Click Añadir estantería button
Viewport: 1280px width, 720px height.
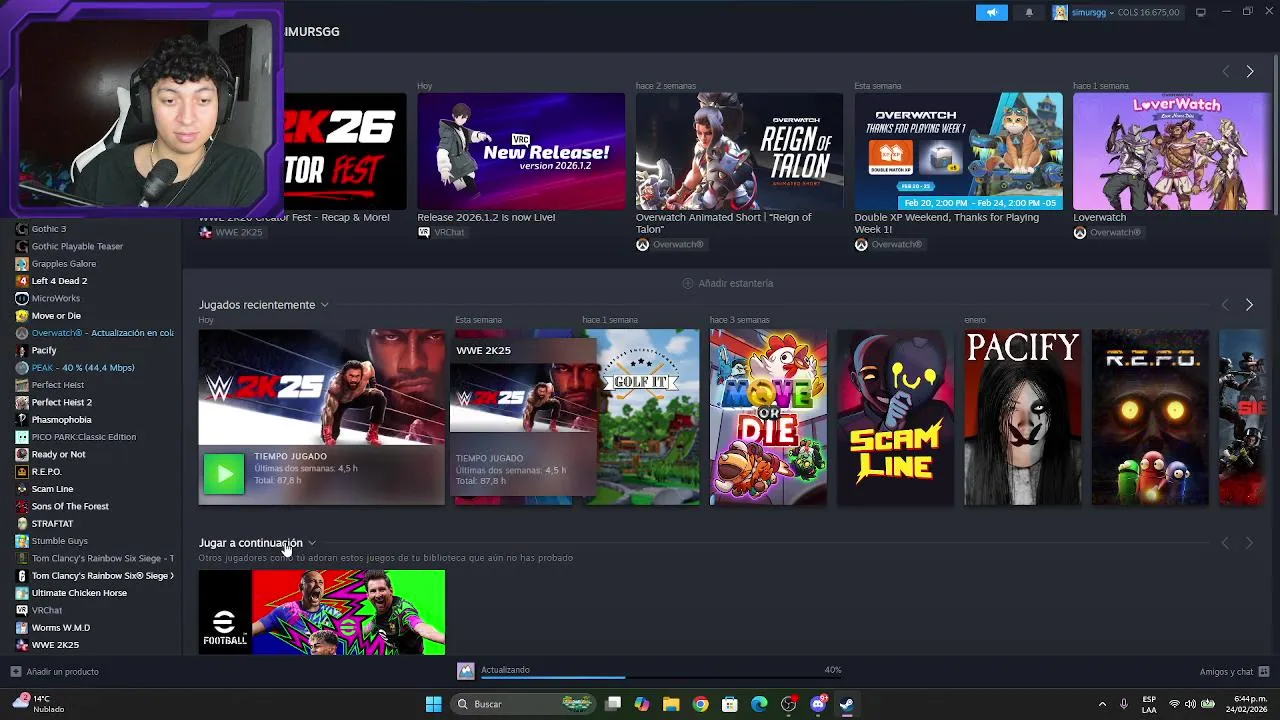pyautogui.click(x=727, y=283)
